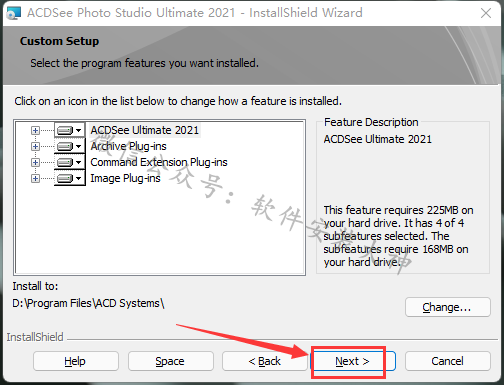Expand the Image Plug-ins tree node
The height and width of the screenshot is (385, 504).
tap(35, 178)
